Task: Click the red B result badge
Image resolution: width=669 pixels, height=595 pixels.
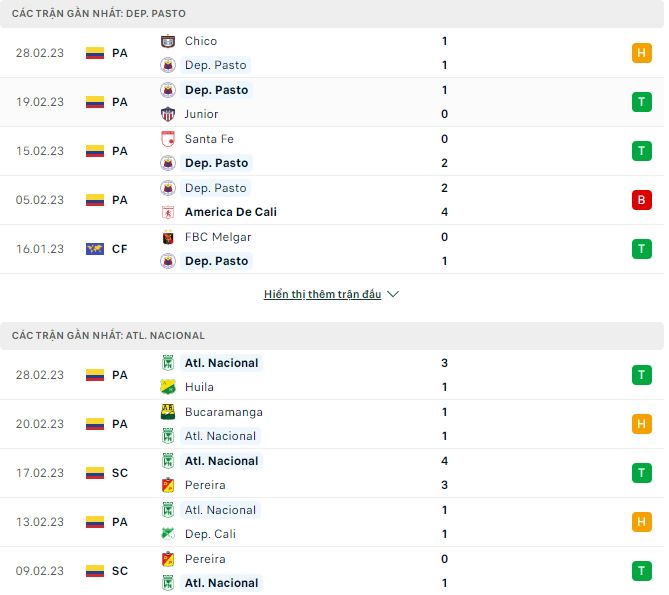Action: coord(642,200)
